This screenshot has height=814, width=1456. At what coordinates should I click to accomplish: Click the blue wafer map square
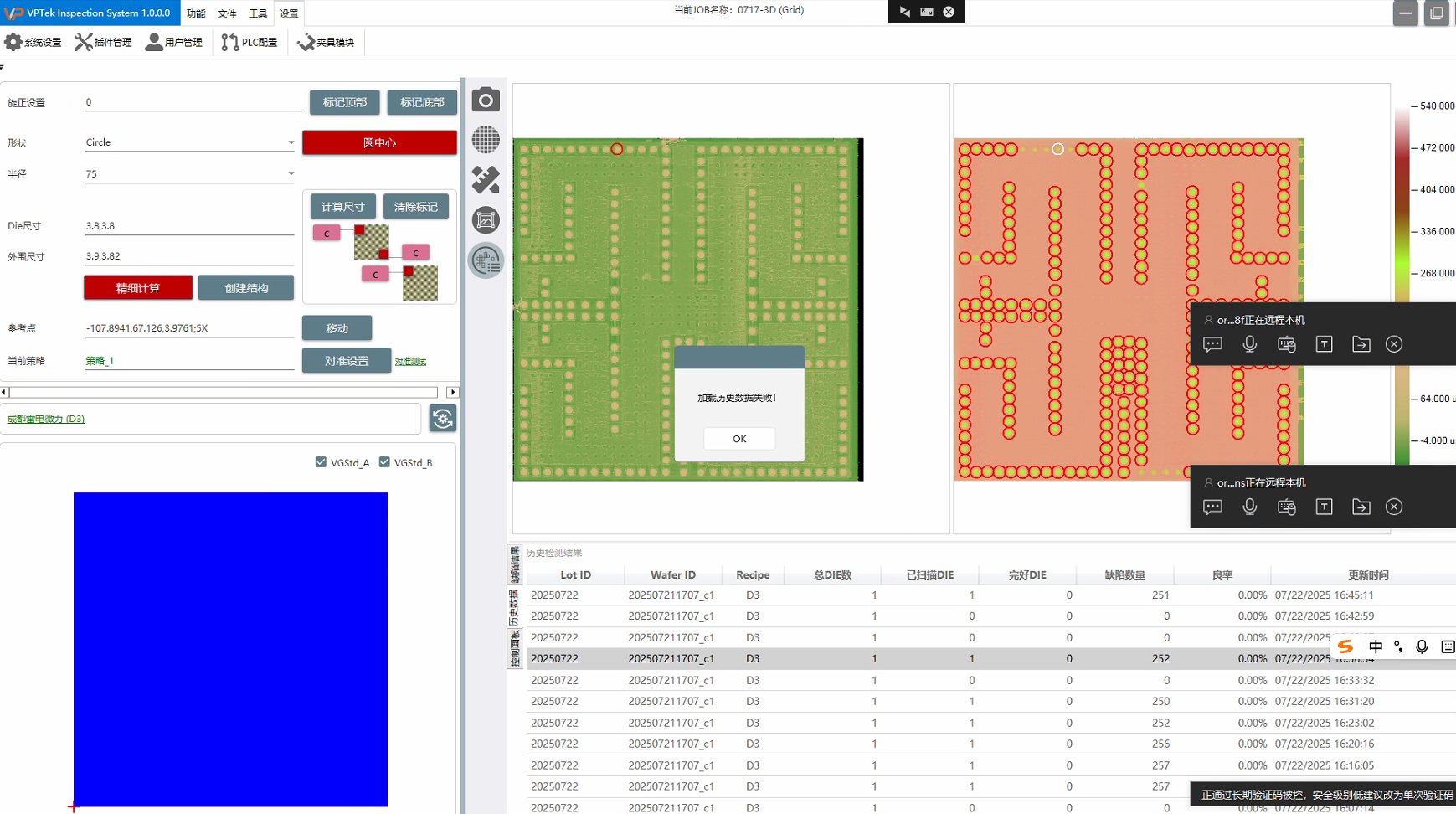(x=231, y=649)
